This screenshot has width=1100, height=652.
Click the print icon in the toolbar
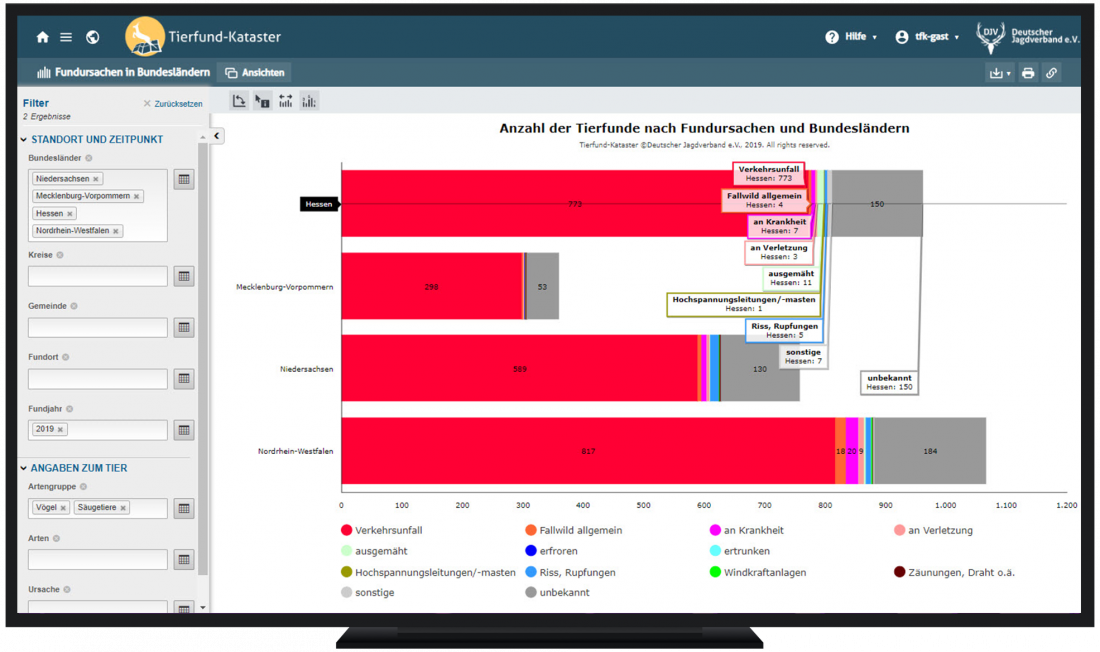[x=1027, y=73]
